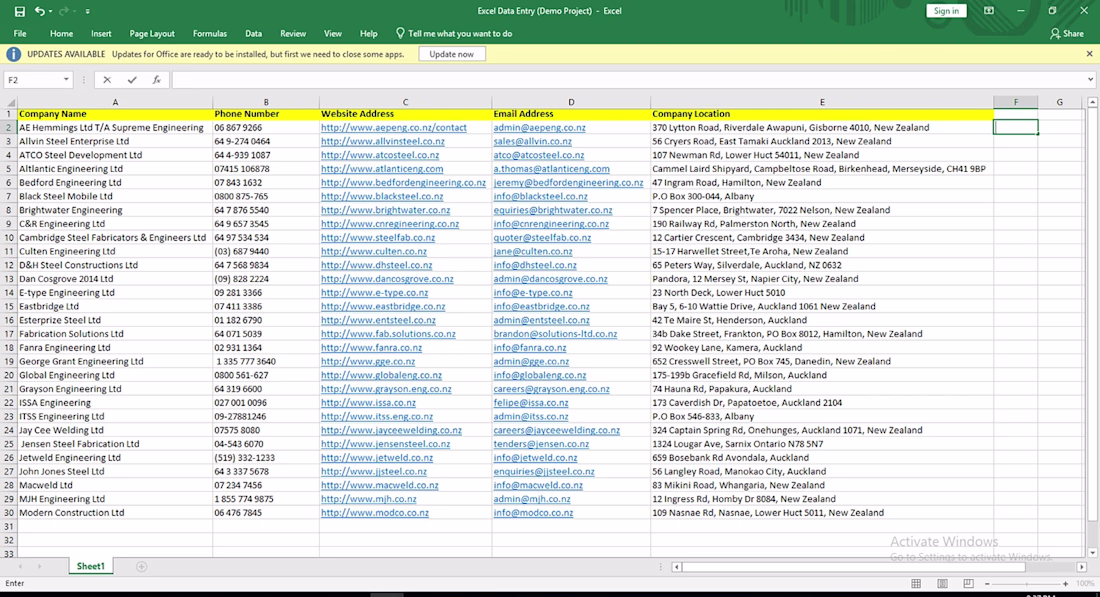Open the http://www.jetweld.co.nz link
Screen dimensions: 1100x597
coord(377,457)
